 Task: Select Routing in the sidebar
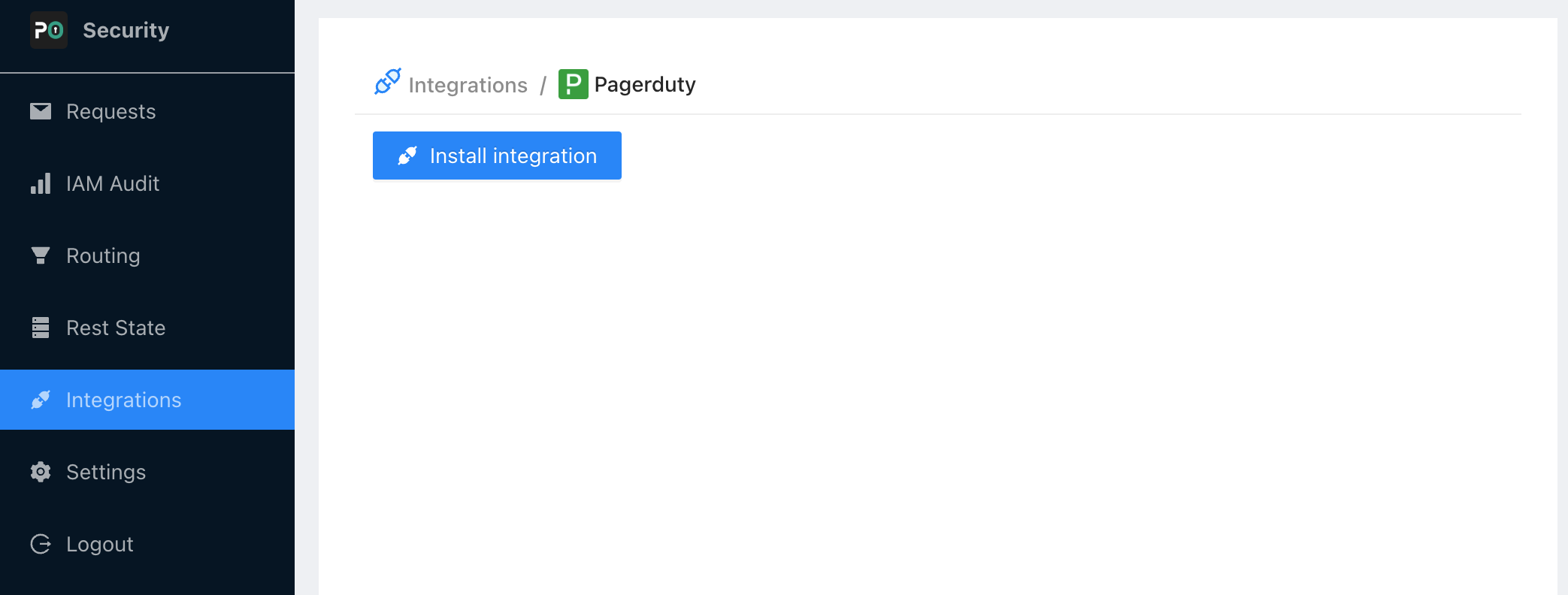pyautogui.click(x=103, y=255)
